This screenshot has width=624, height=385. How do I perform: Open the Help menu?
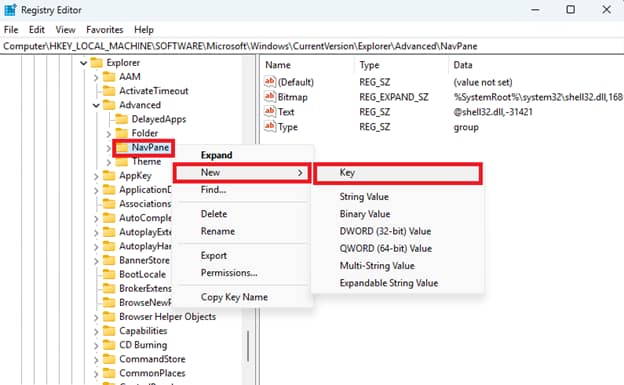(144, 30)
